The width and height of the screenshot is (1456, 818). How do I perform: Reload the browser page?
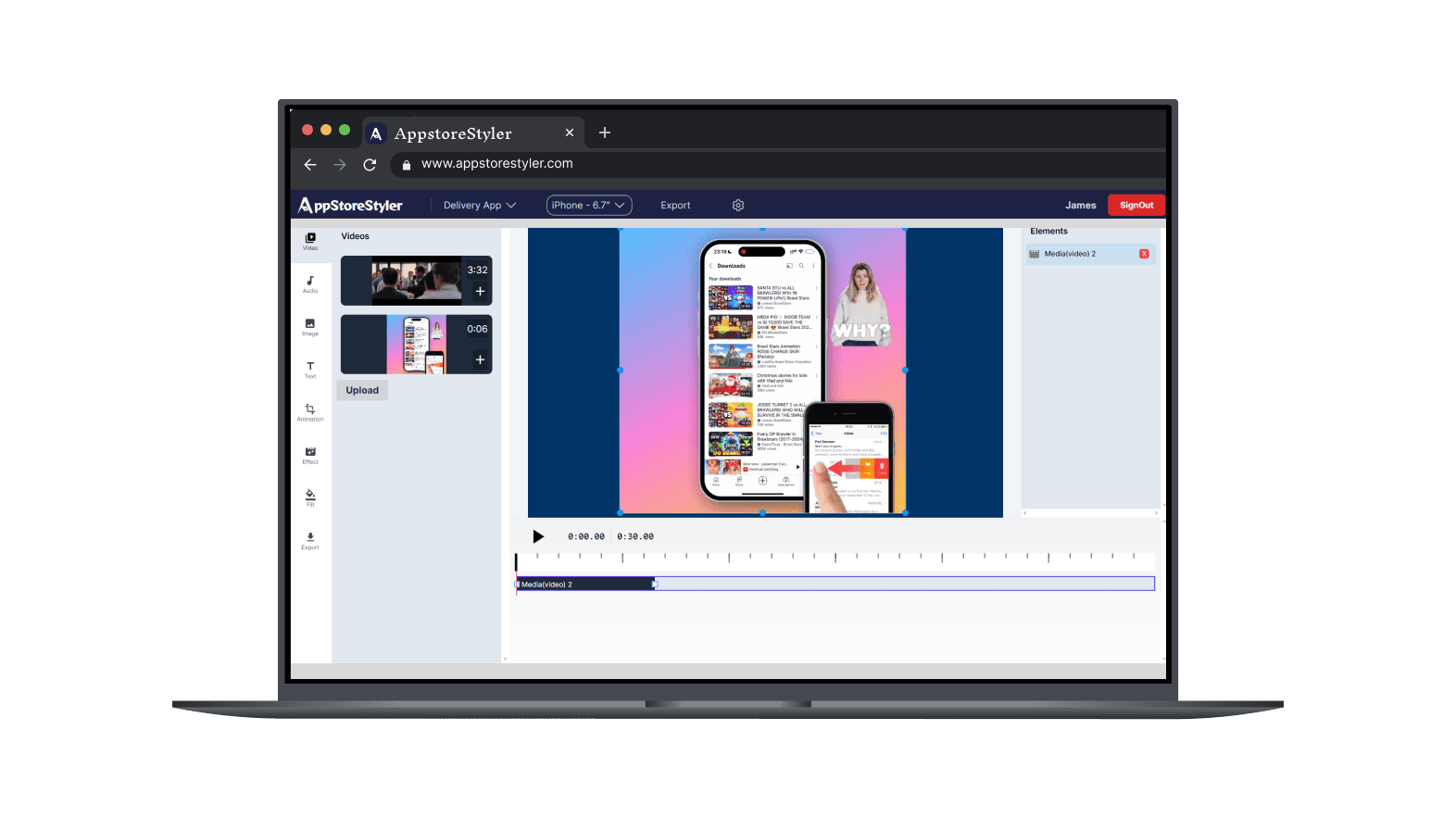click(x=370, y=164)
